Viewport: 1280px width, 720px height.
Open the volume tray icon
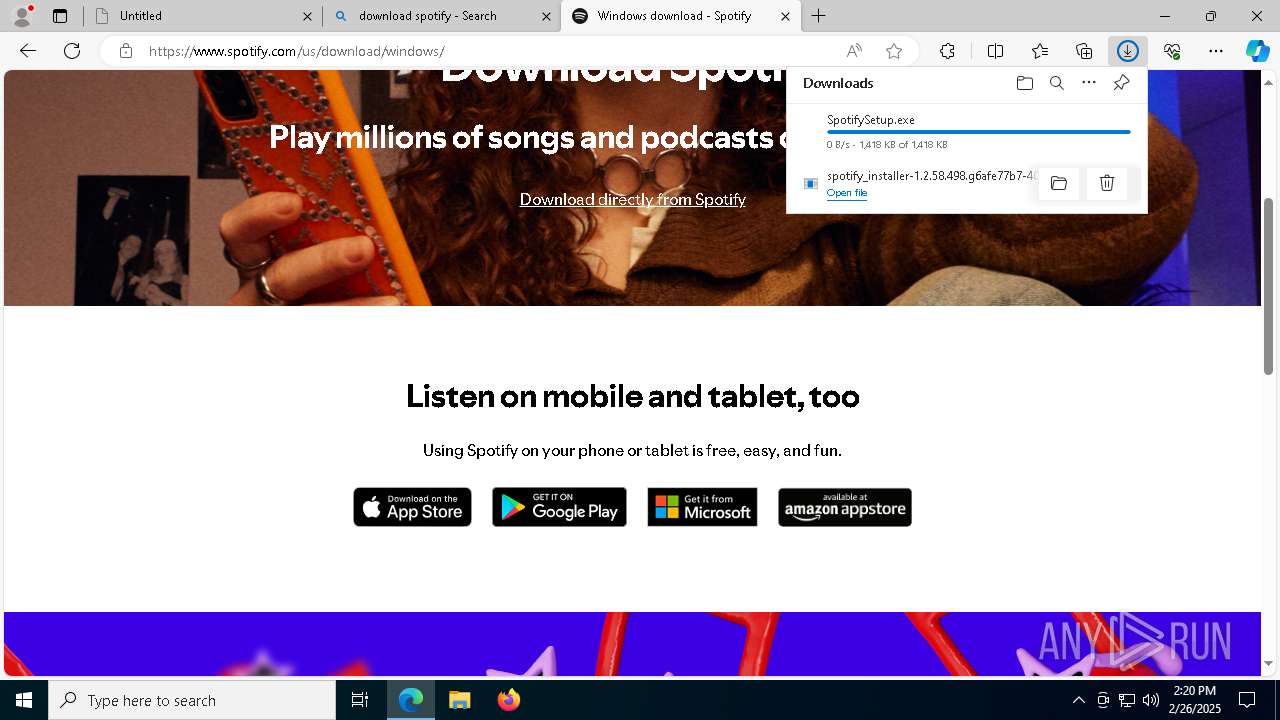pyautogui.click(x=1151, y=700)
